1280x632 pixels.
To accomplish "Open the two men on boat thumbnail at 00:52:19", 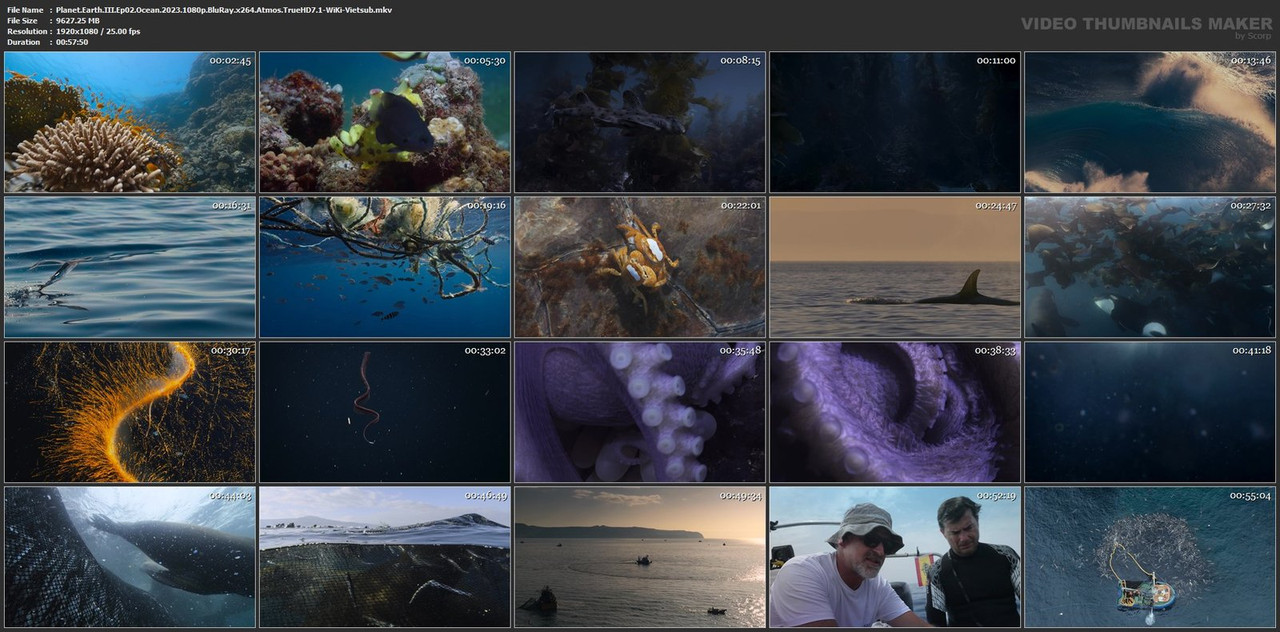I will [895, 557].
